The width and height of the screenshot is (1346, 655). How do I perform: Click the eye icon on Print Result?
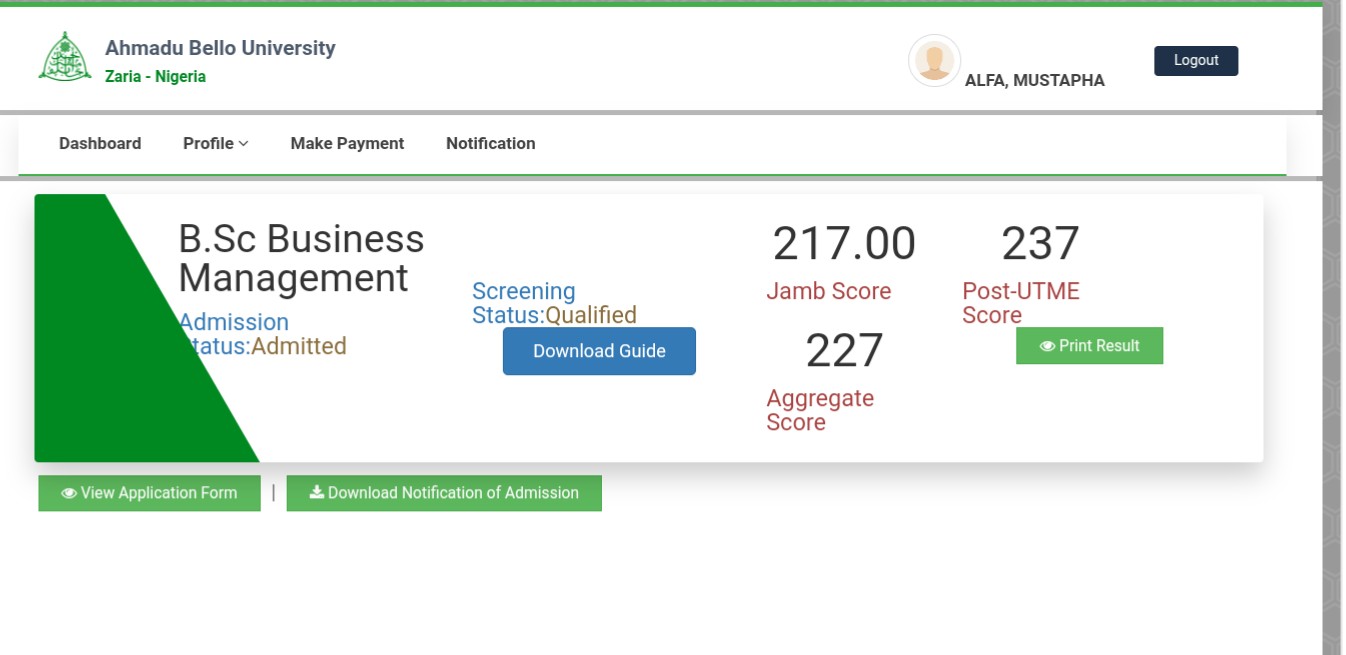pyautogui.click(x=1047, y=346)
